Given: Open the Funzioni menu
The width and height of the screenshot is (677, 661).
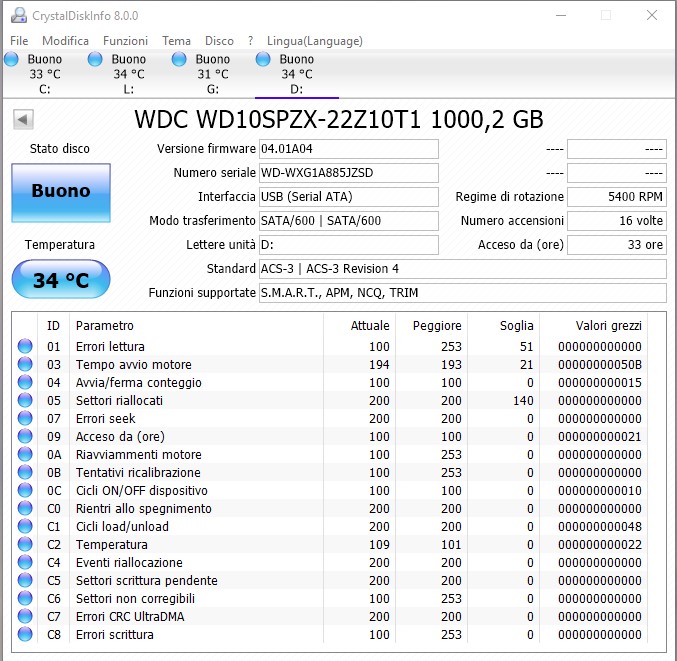Looking at the screenshot, I should (125, 41).
